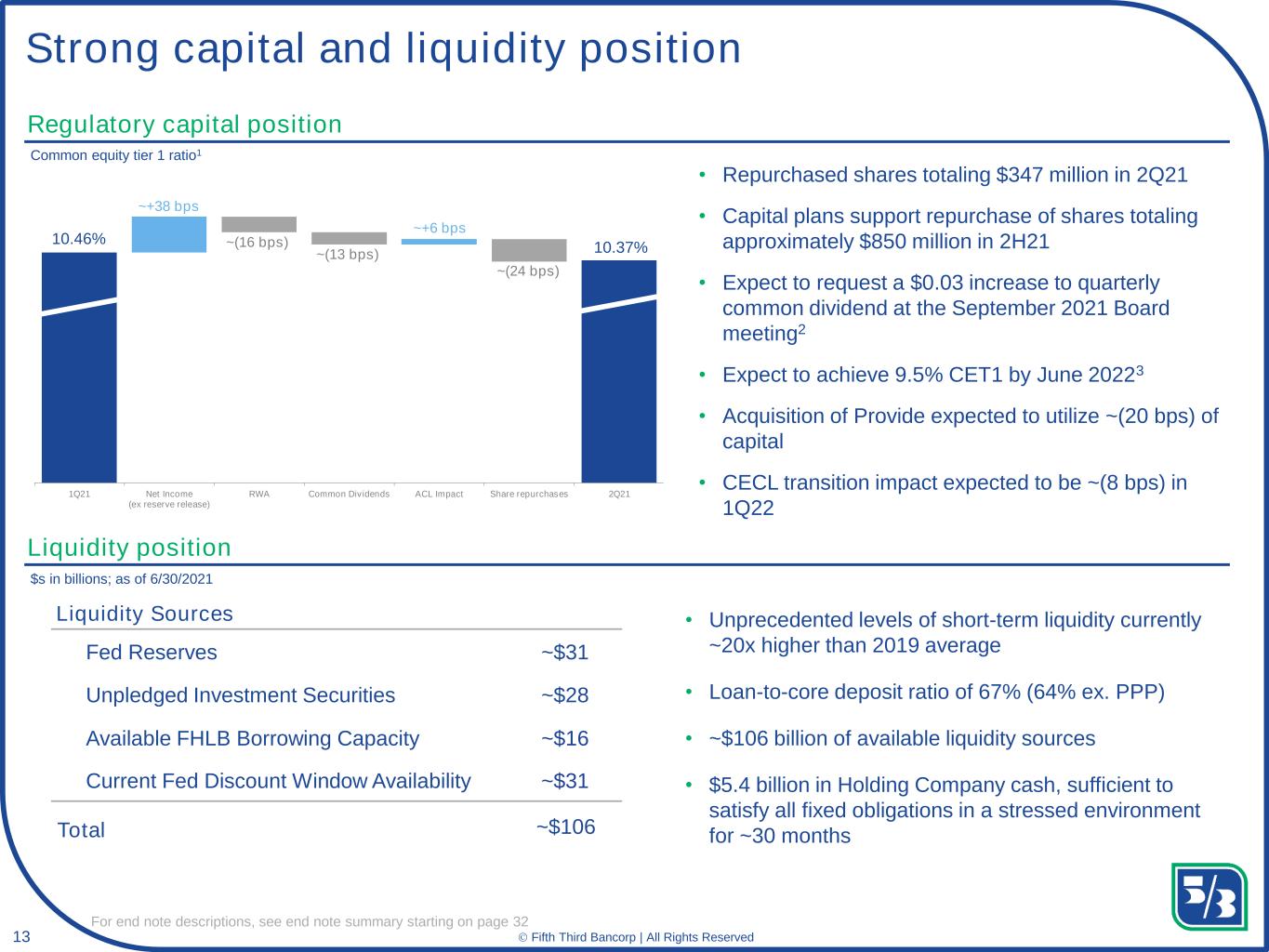Click Available FHLB Borrowing Capacity row
The image size is (1269, 952).
(337, 738)
